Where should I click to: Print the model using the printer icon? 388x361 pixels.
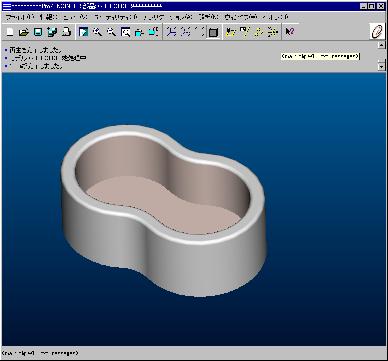pos(66,32)
